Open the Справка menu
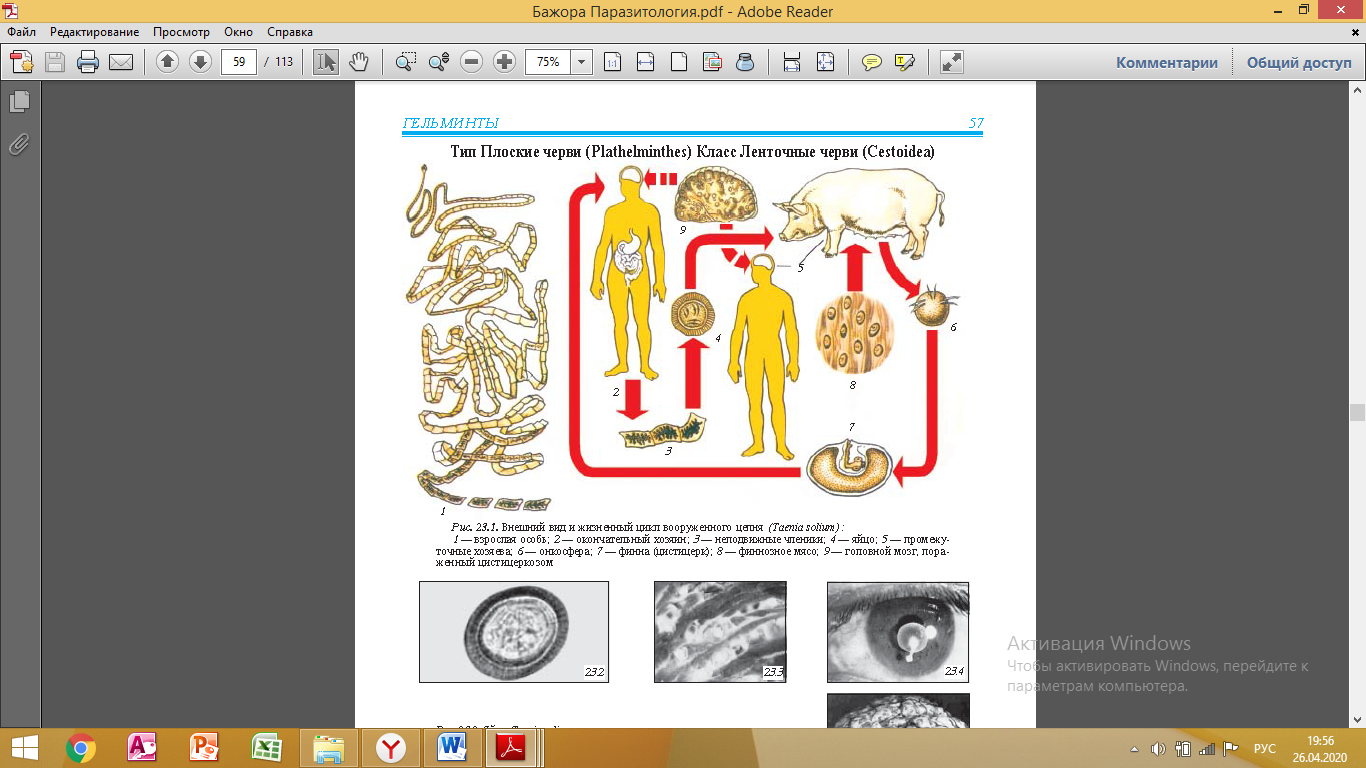This screenshot has height=768, width=1366. pos(290,32)
